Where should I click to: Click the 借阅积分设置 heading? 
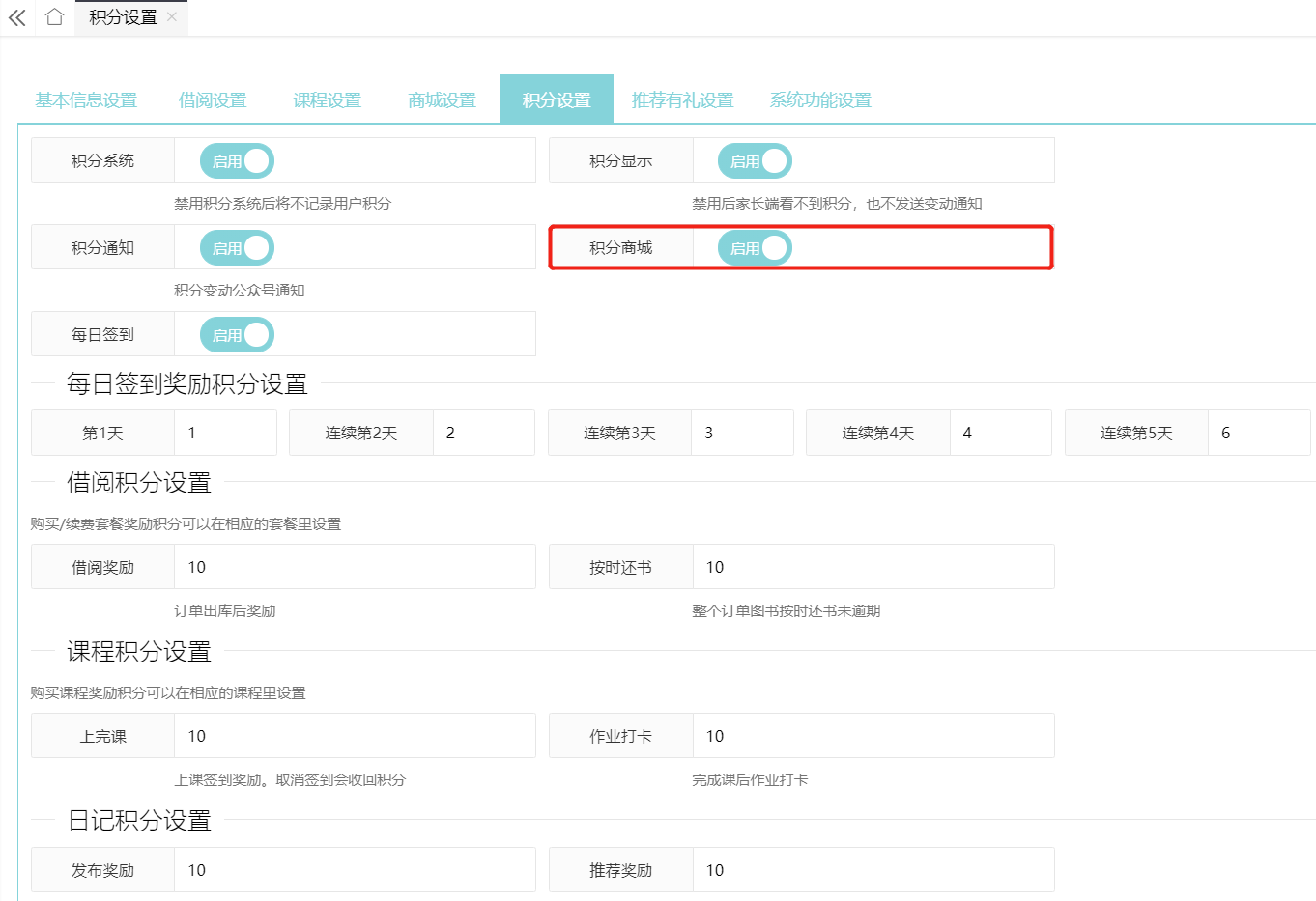point(139,483)
